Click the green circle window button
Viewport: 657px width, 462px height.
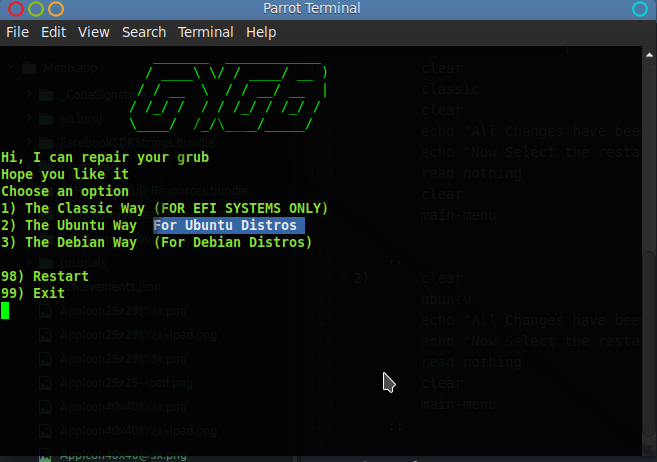[x=36, y=9]
